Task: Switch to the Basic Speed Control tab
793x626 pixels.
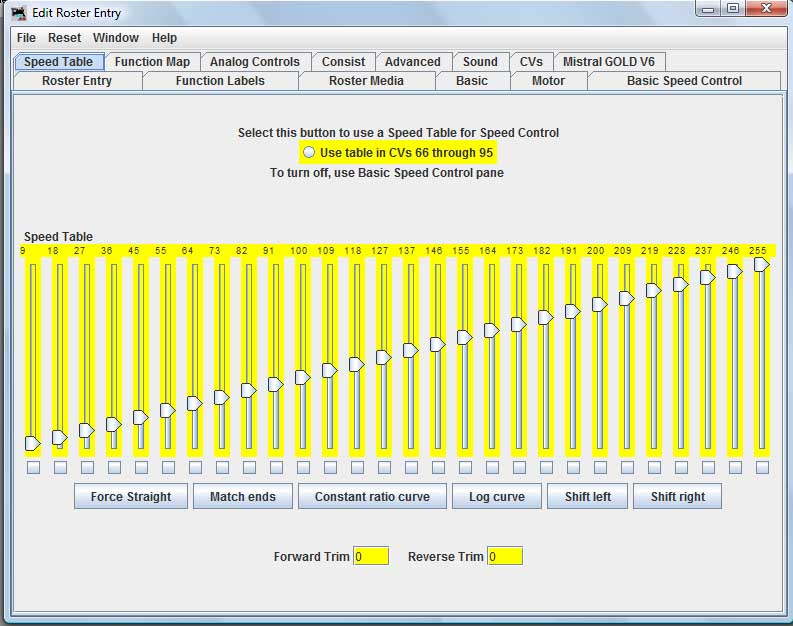Action: (x=684, y=81)
